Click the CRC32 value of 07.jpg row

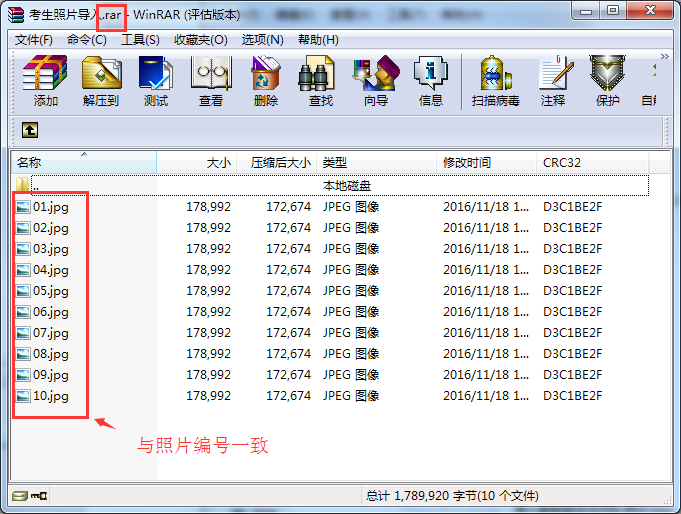(572, 333)
